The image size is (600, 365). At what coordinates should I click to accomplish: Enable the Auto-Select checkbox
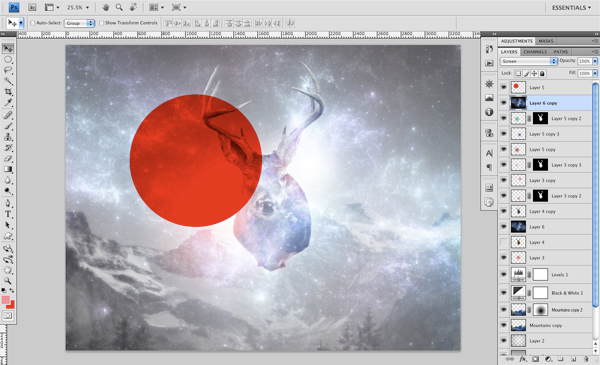pos(33,23)
